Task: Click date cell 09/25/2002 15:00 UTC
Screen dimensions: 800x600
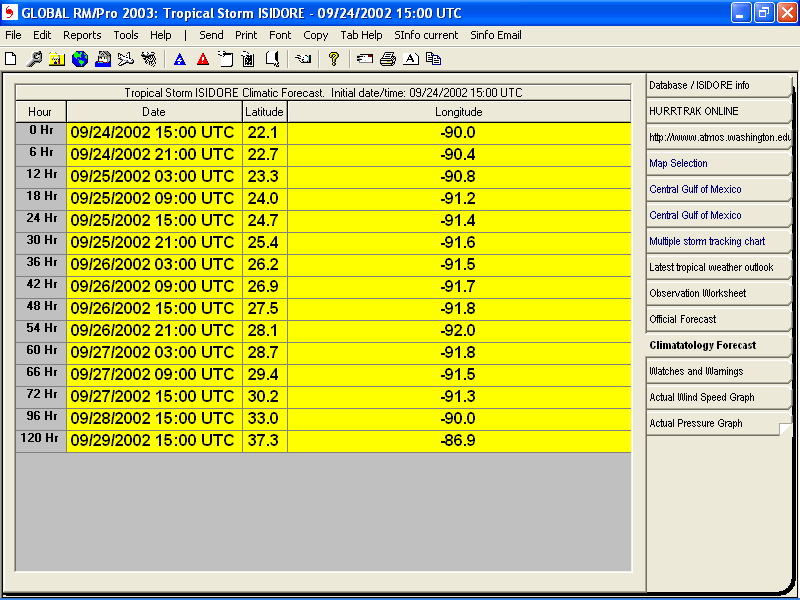Action: pos(154,221)
